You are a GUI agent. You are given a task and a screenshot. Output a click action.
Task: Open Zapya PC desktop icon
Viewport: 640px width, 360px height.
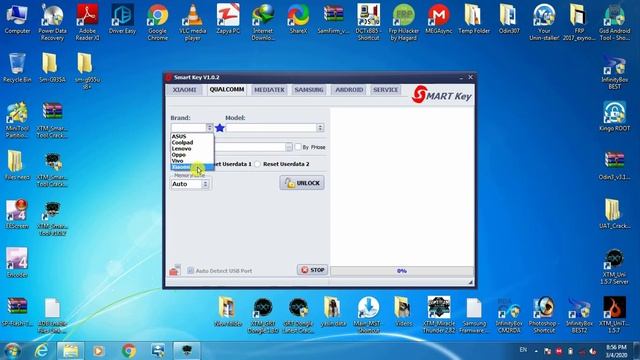pos(228,19)
